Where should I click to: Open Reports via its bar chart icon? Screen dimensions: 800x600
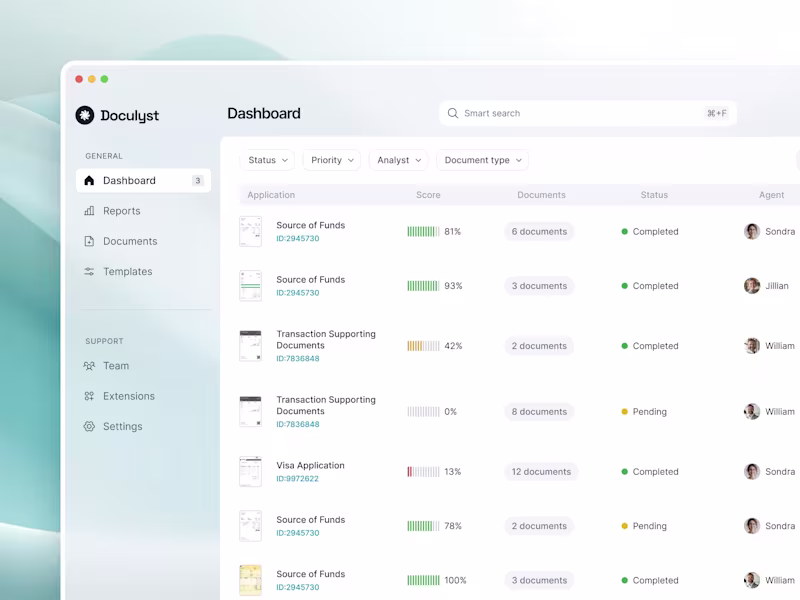(x=90, y=210)
